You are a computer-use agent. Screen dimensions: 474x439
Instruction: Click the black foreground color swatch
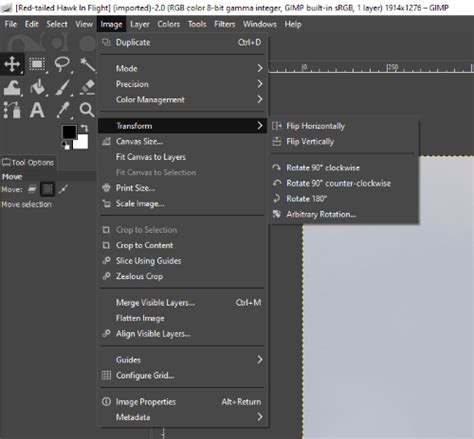[69, 132]
